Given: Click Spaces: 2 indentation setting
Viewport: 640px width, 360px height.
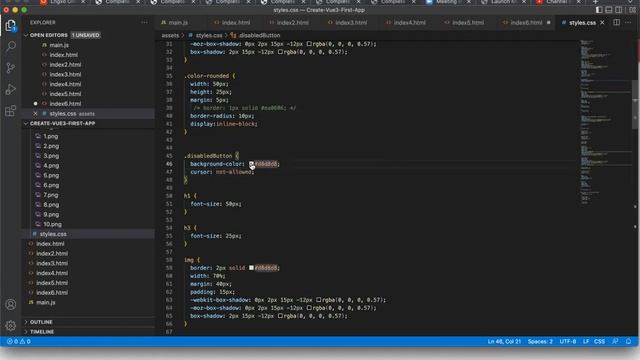Looking at the screenshot, I should 540,341.
